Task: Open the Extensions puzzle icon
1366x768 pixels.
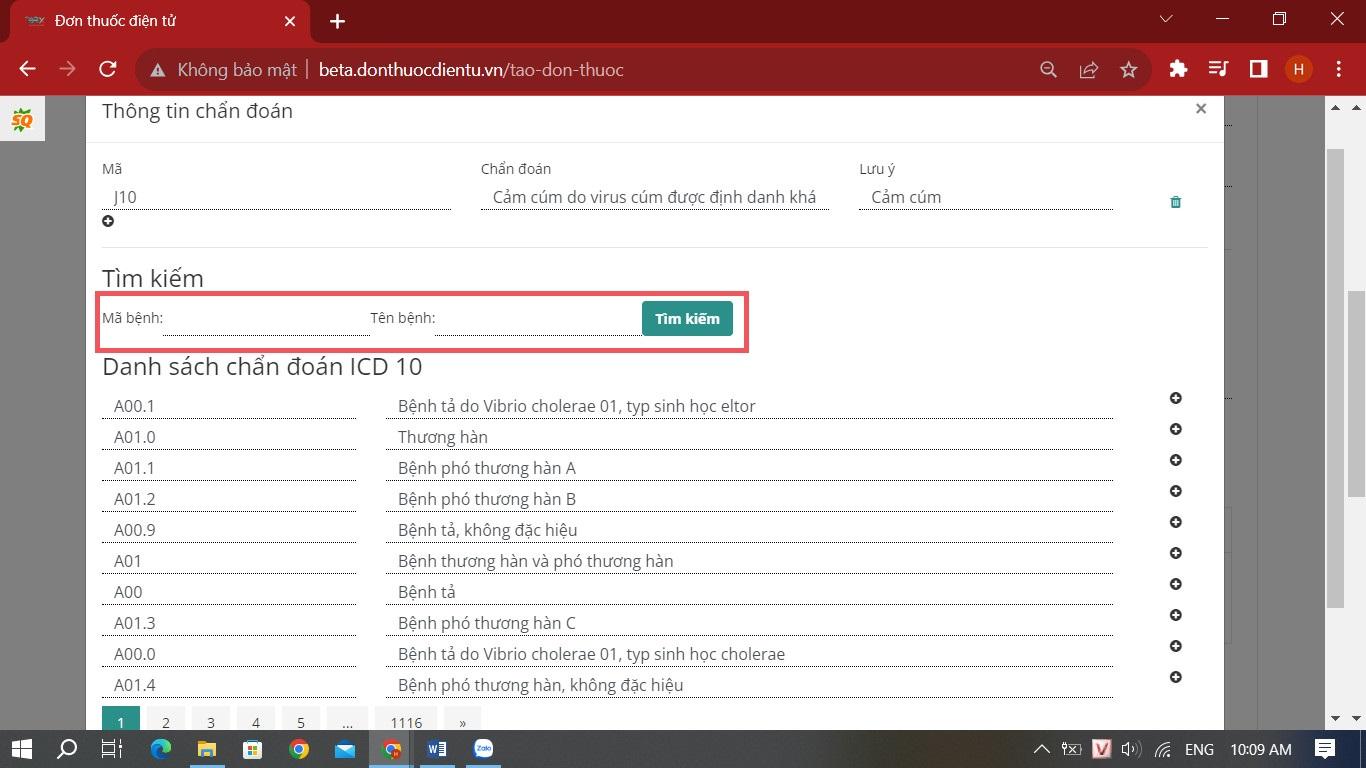Action: click(1178, 69)
